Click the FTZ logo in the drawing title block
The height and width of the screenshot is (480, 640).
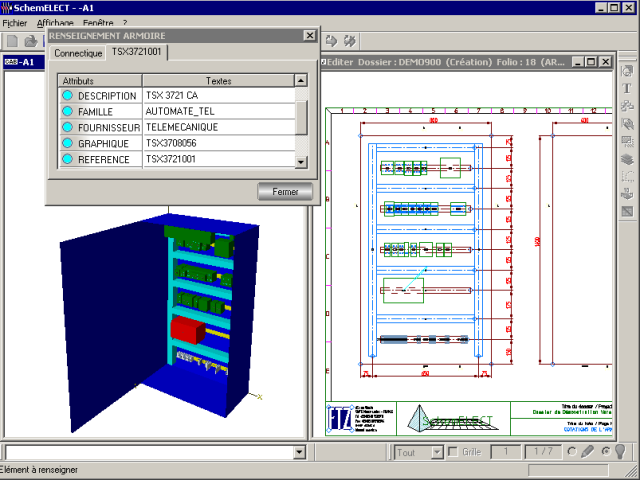tap(340, 418)
